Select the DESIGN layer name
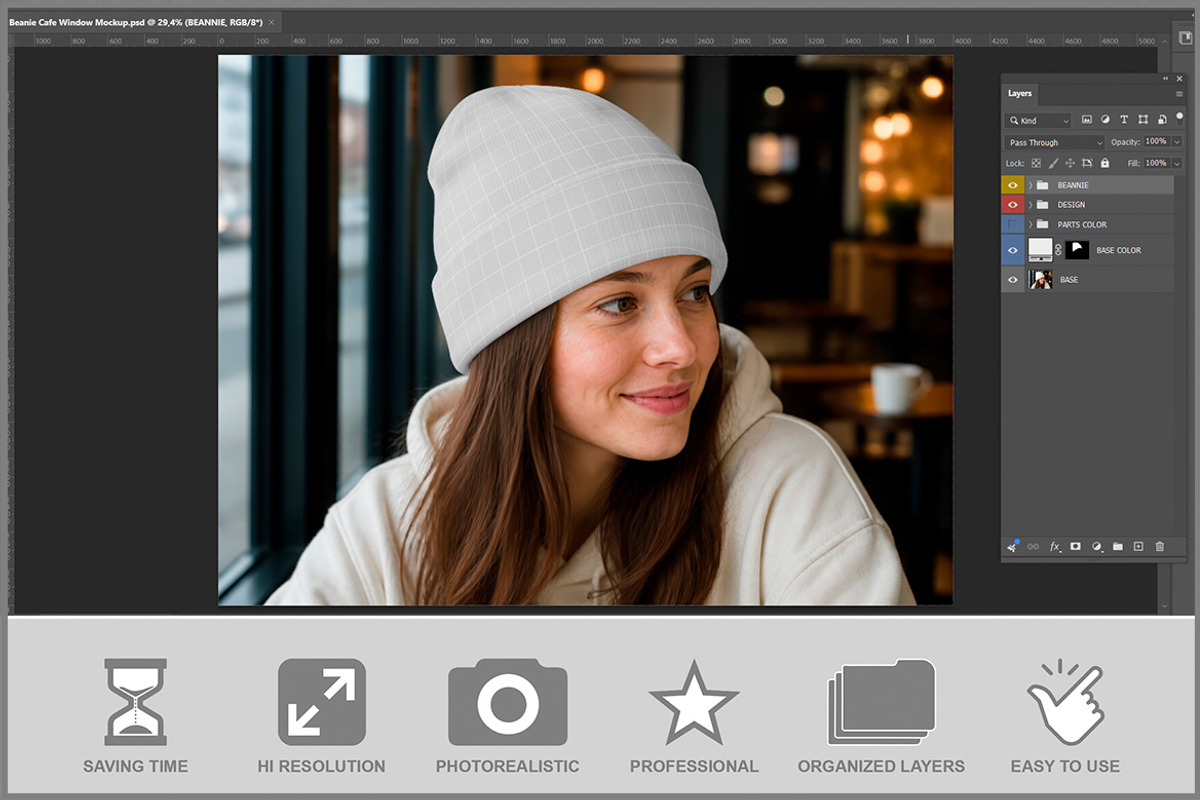The height and width of the screenshot is (800, 1200). [1071, 205]
